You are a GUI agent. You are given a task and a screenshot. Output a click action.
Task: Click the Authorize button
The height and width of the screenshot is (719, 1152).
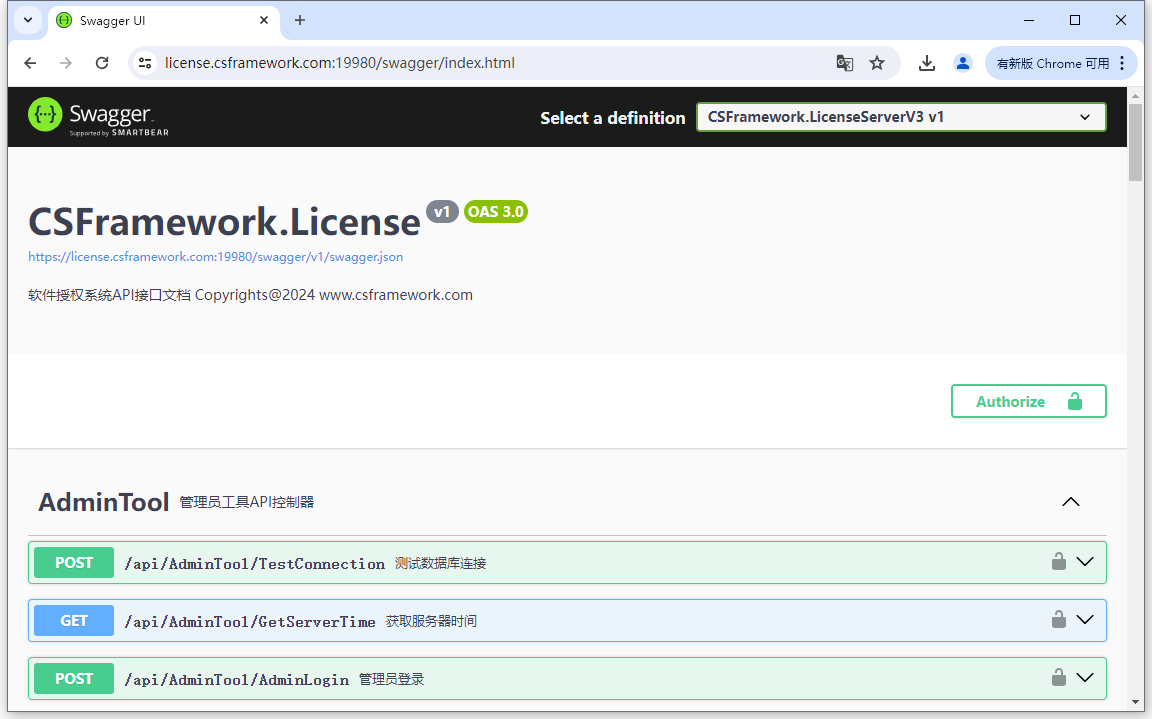point(1029,402)
